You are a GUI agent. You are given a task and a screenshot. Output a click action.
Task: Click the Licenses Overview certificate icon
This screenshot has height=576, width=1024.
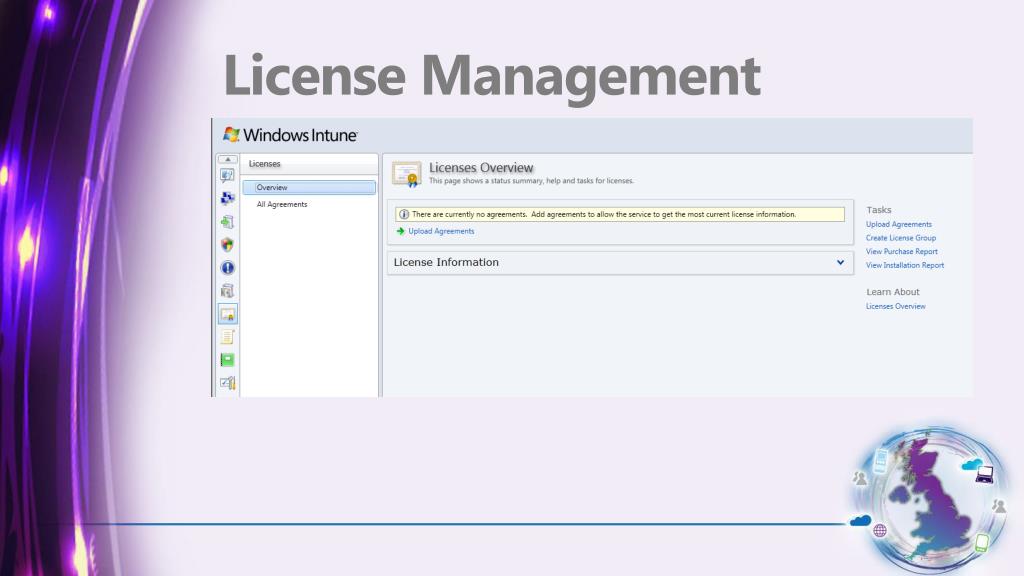pyautogui.click(x=406, y=174)
